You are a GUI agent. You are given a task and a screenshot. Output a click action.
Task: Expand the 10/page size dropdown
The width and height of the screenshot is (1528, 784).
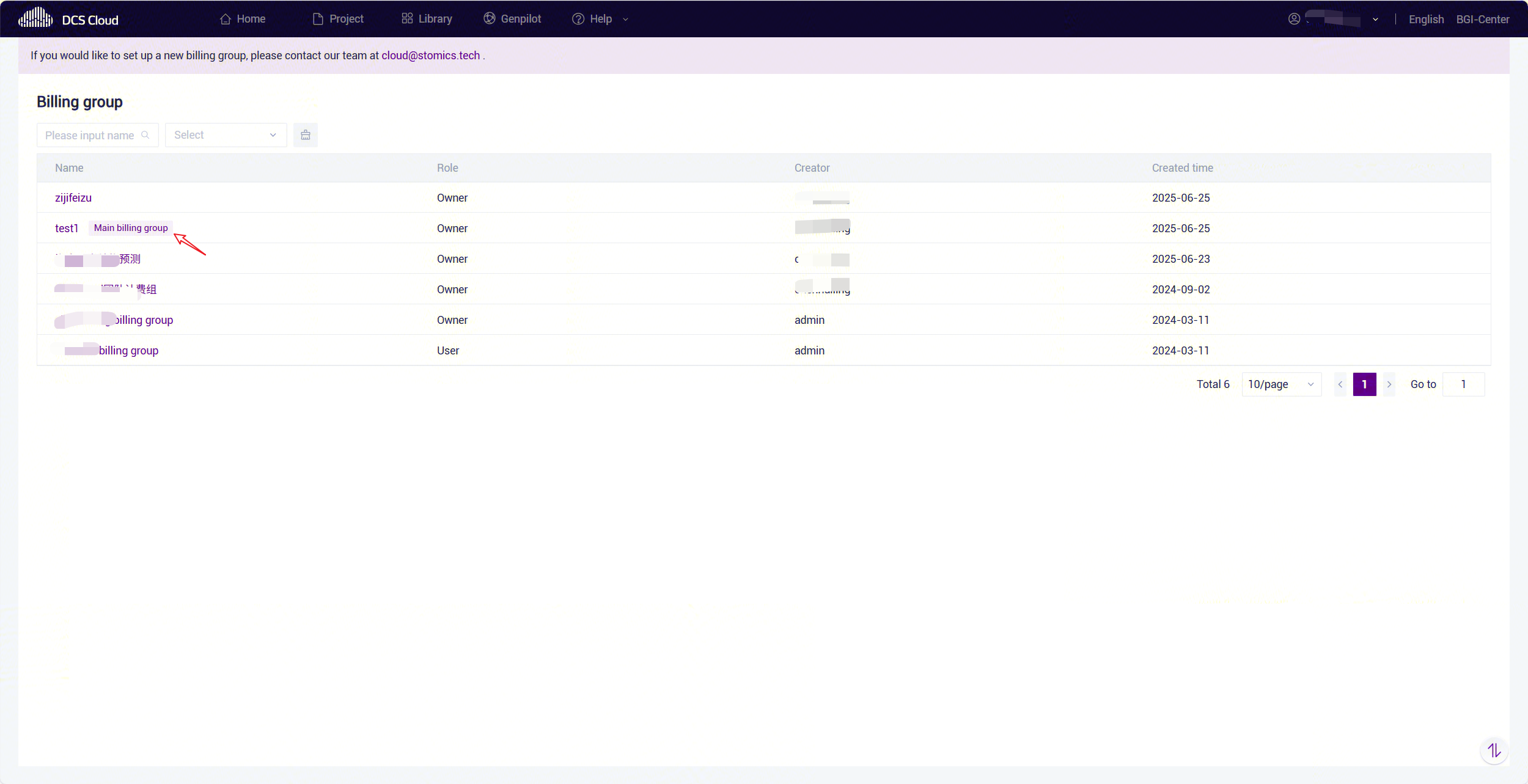coord(1281,384)
